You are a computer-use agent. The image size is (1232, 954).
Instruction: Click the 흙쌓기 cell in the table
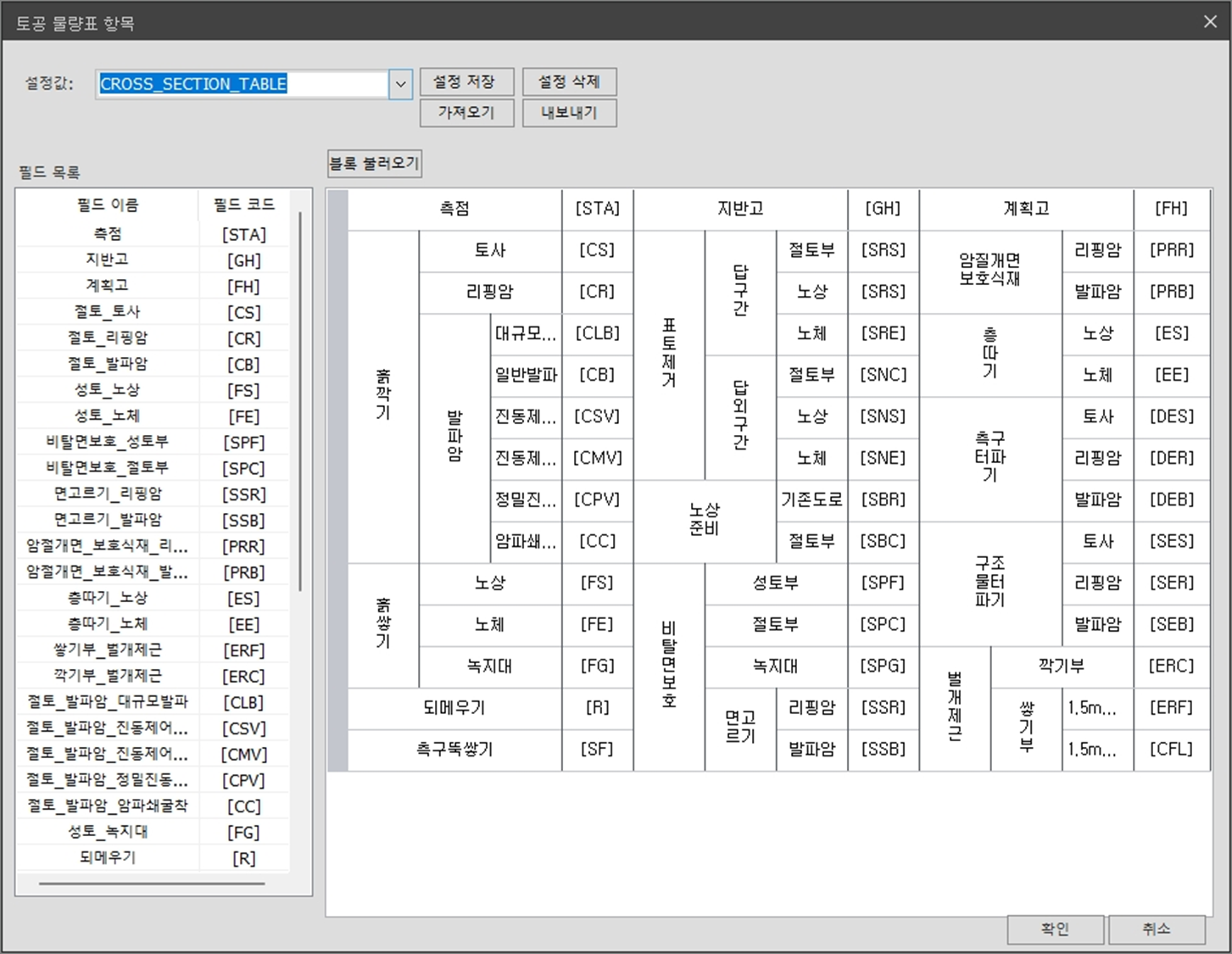click(383, 626)
